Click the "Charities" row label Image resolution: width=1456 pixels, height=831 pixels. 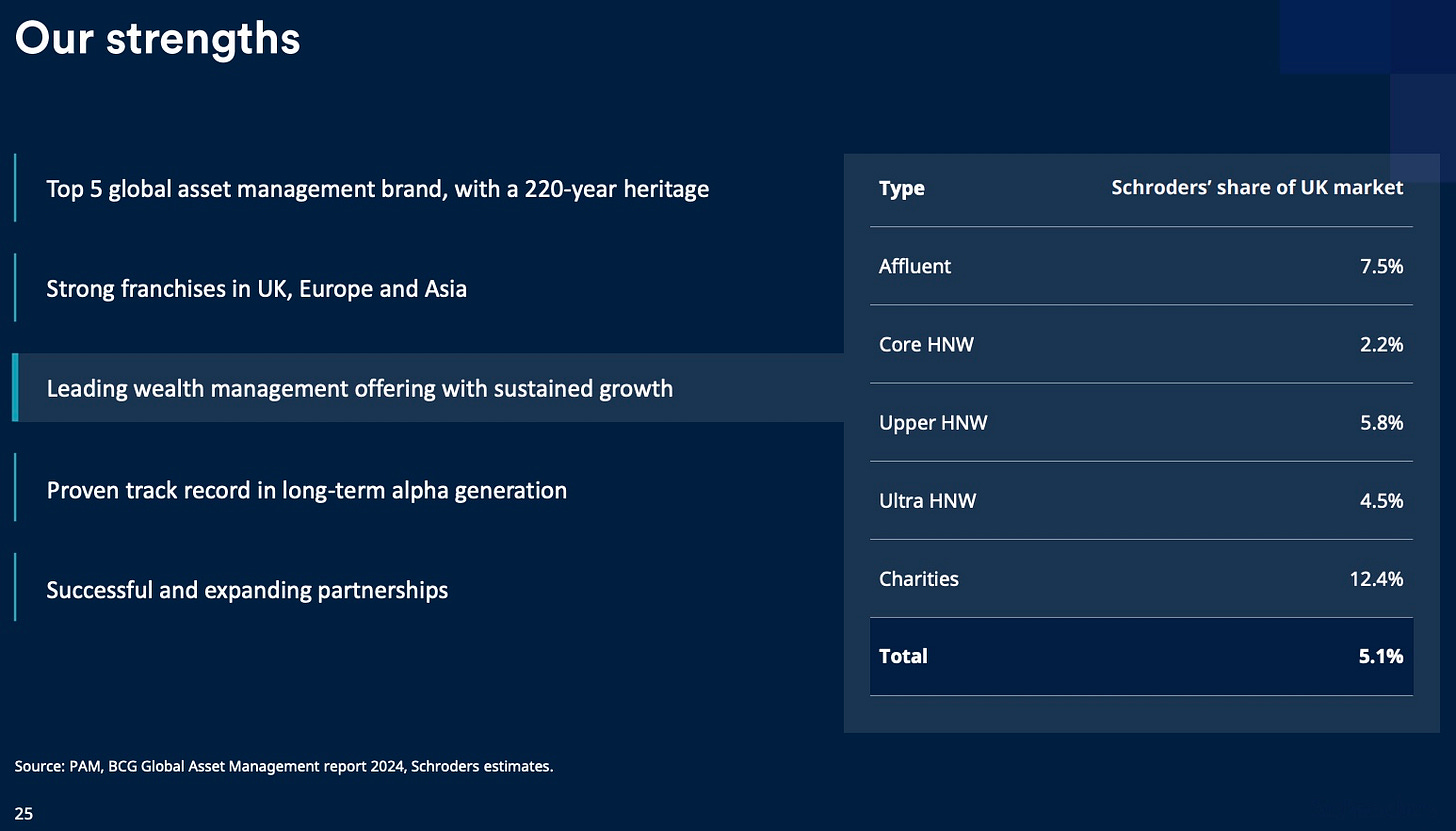(x=919, y=578)
